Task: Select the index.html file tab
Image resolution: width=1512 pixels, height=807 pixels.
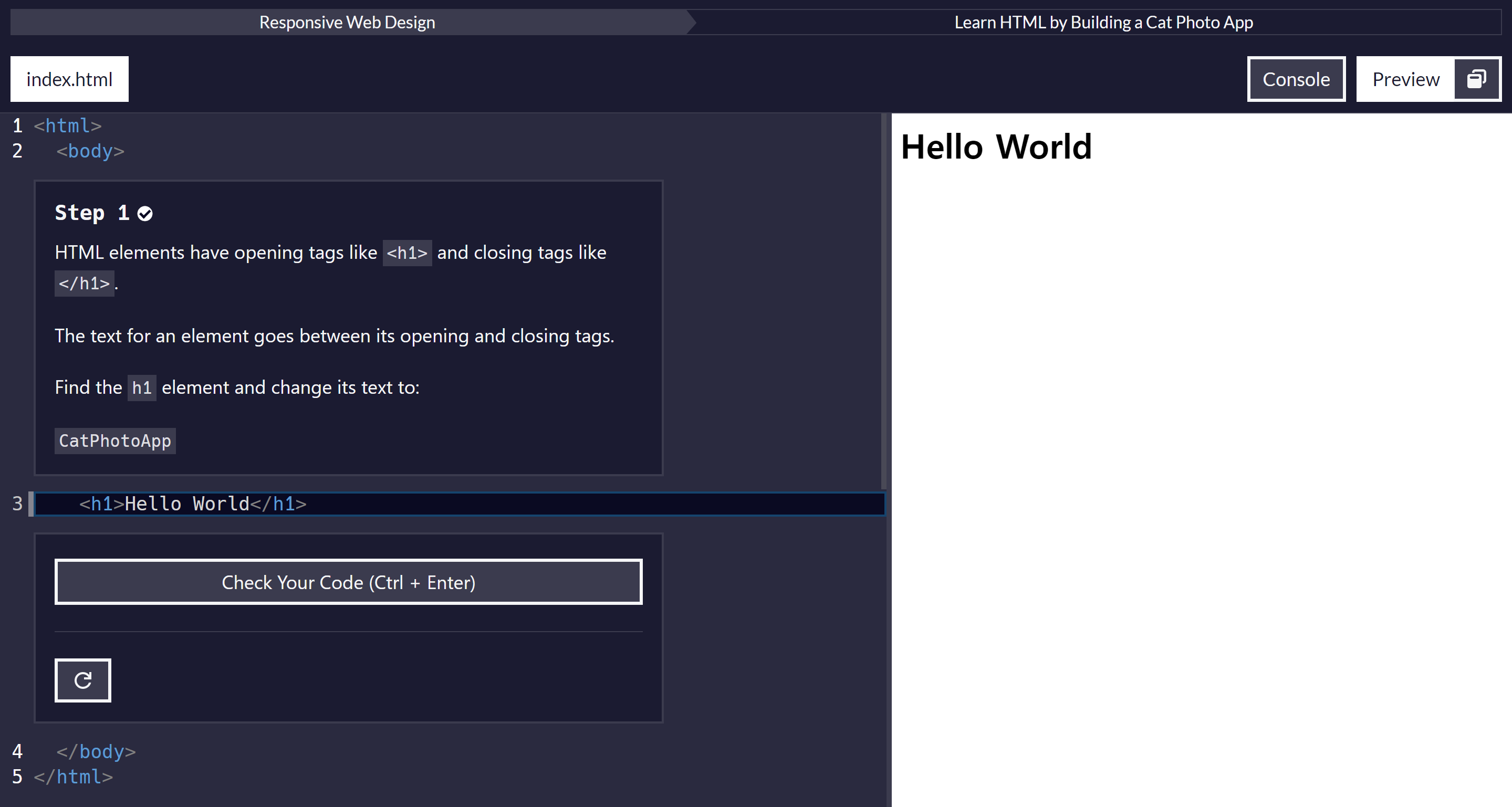Action: 69,79
